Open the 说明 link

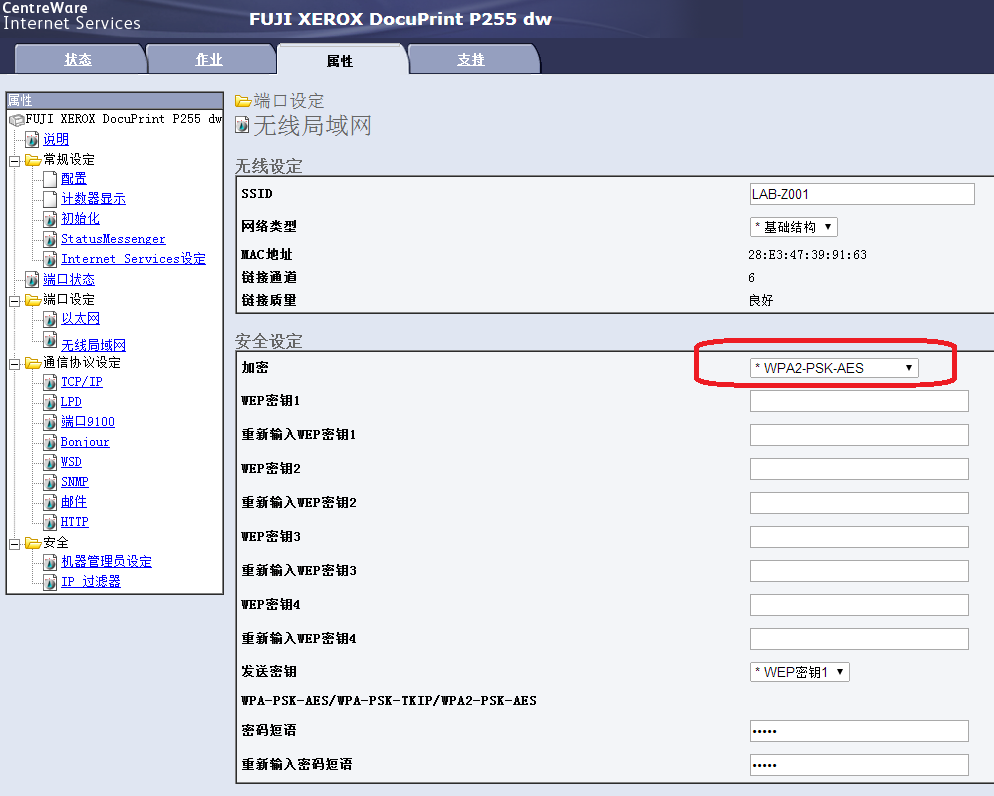(x=56, y=139)
